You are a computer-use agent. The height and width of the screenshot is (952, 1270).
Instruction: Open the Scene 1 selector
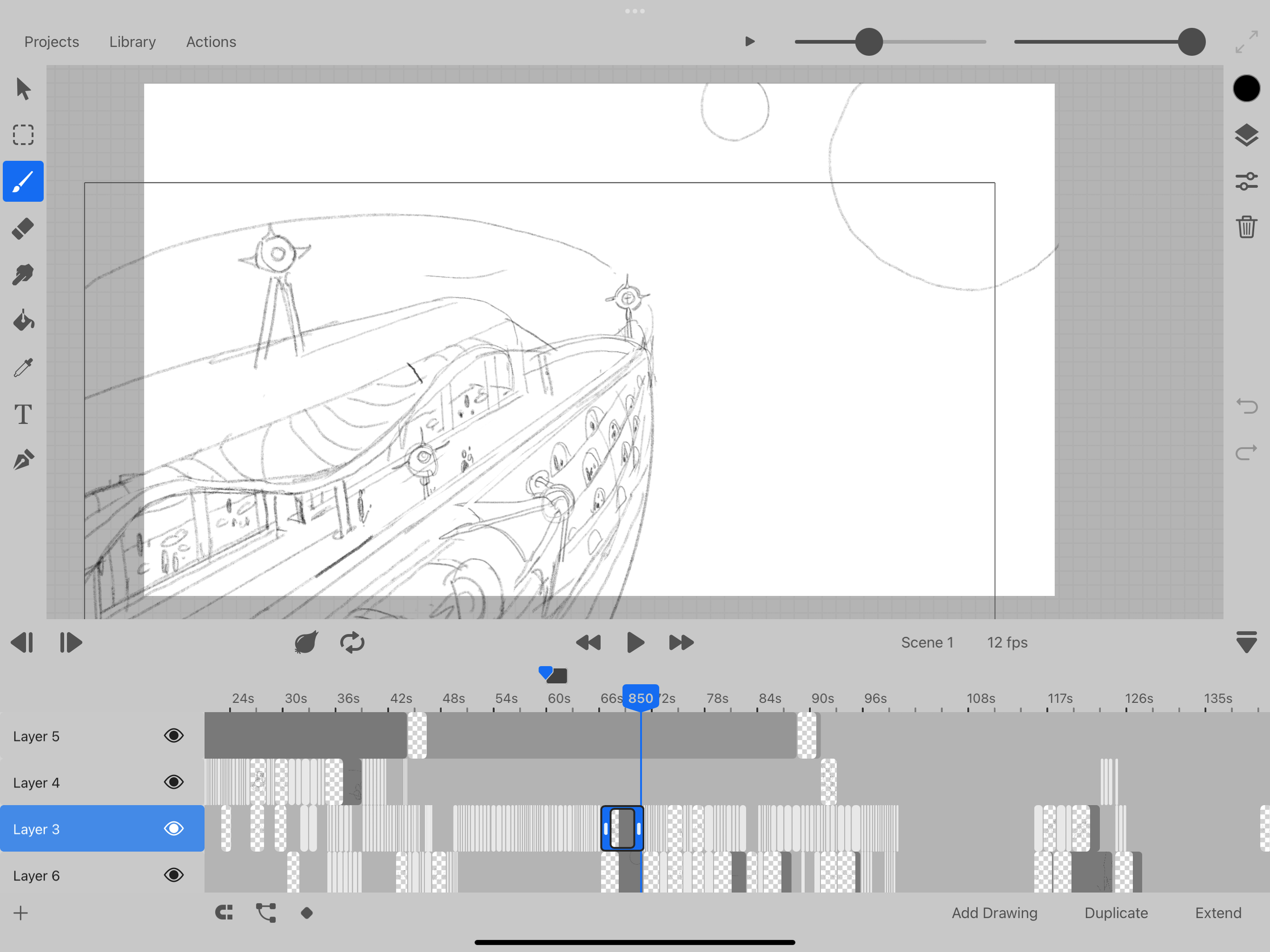(927, 642)
